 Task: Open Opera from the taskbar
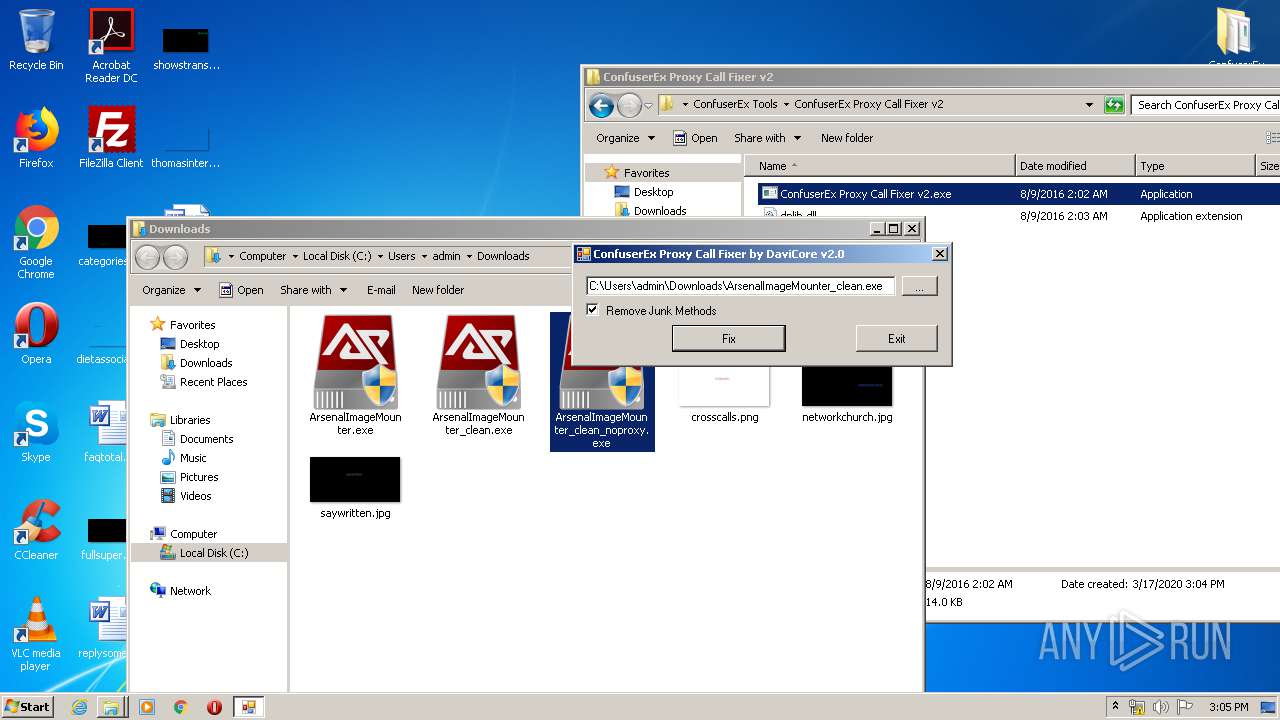tap(214, 707)
